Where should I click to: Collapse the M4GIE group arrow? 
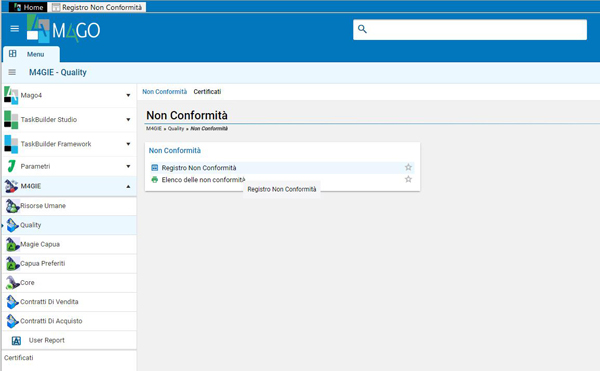pyautogui.click(x=128, y=186)
